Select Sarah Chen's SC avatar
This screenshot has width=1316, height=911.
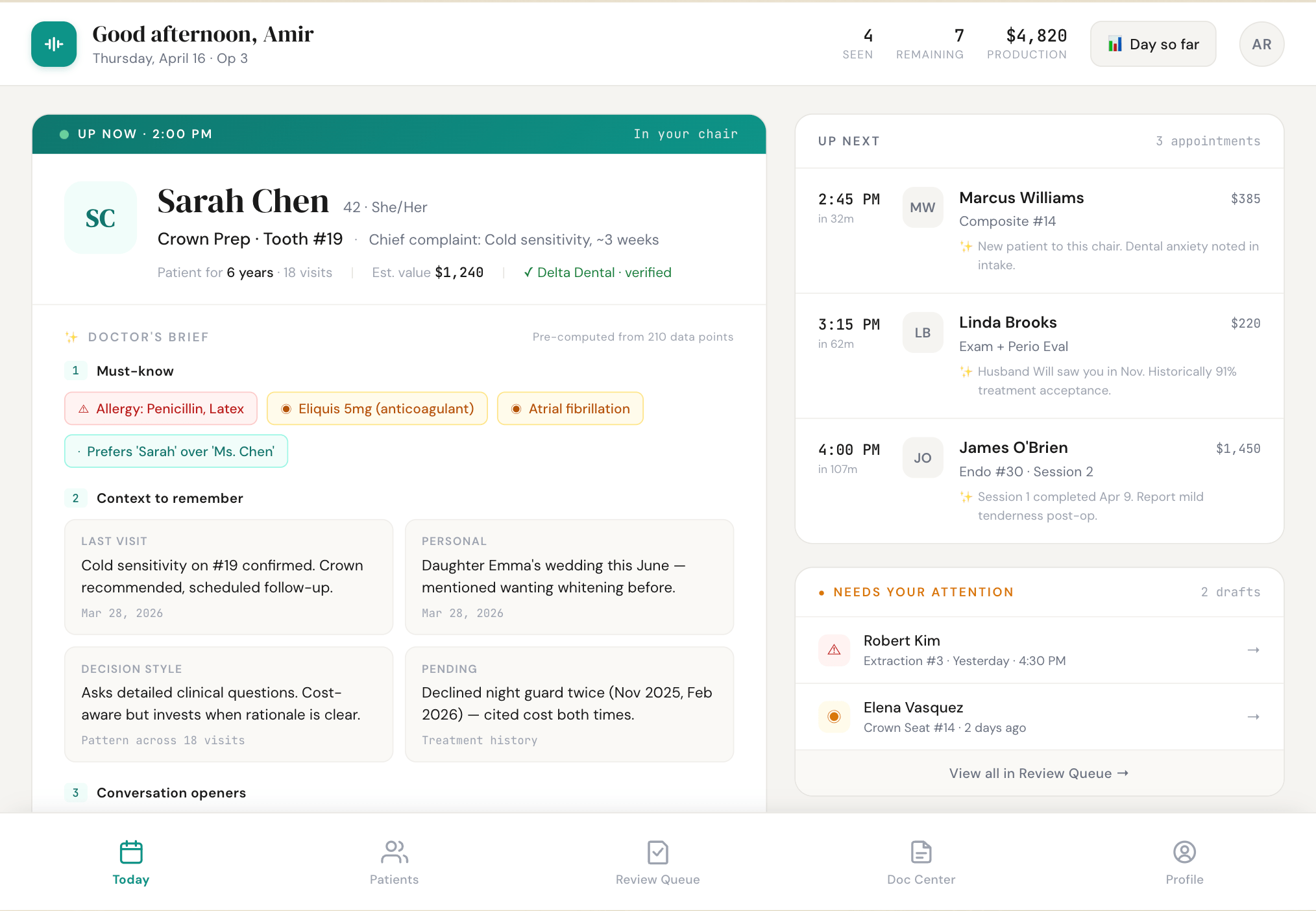coord(101,217)
